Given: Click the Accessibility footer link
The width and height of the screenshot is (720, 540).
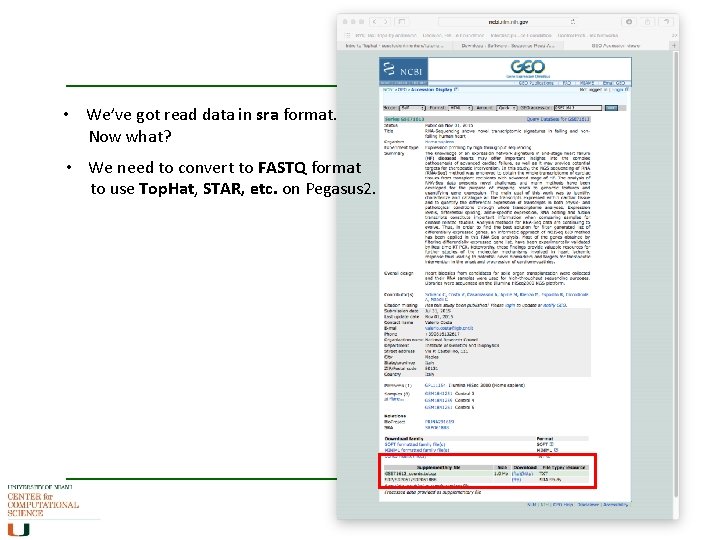Looking at the screenshot, I should (615, 505).
